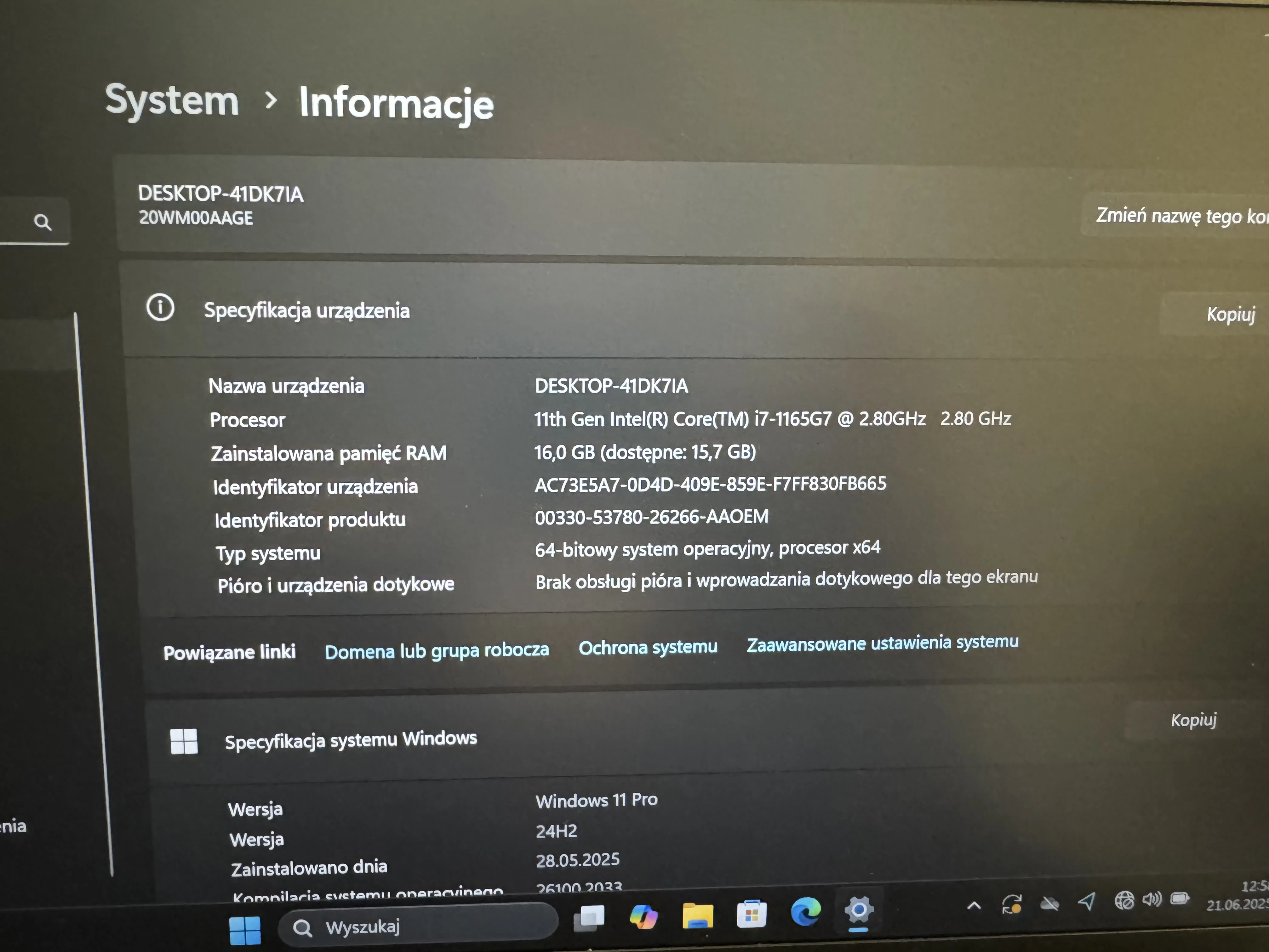Select the install date 28.05.2025
Viewport: 1269px width, 952px height.
pyautogui.click(x=578, y=860)
